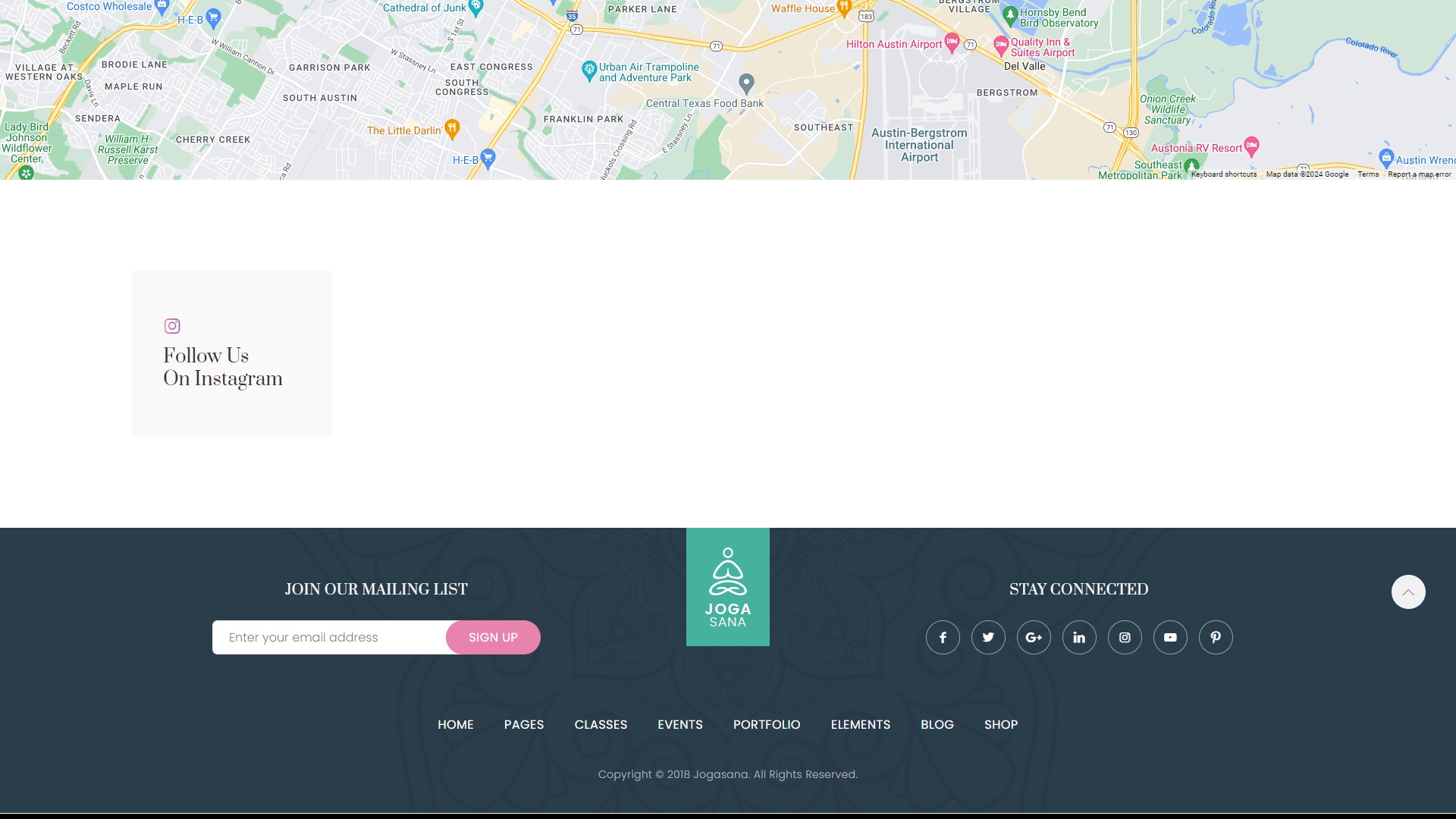Click the footer Instagram circle icon
Screen dimensions: 1456x819
[x=1125, y=638]
